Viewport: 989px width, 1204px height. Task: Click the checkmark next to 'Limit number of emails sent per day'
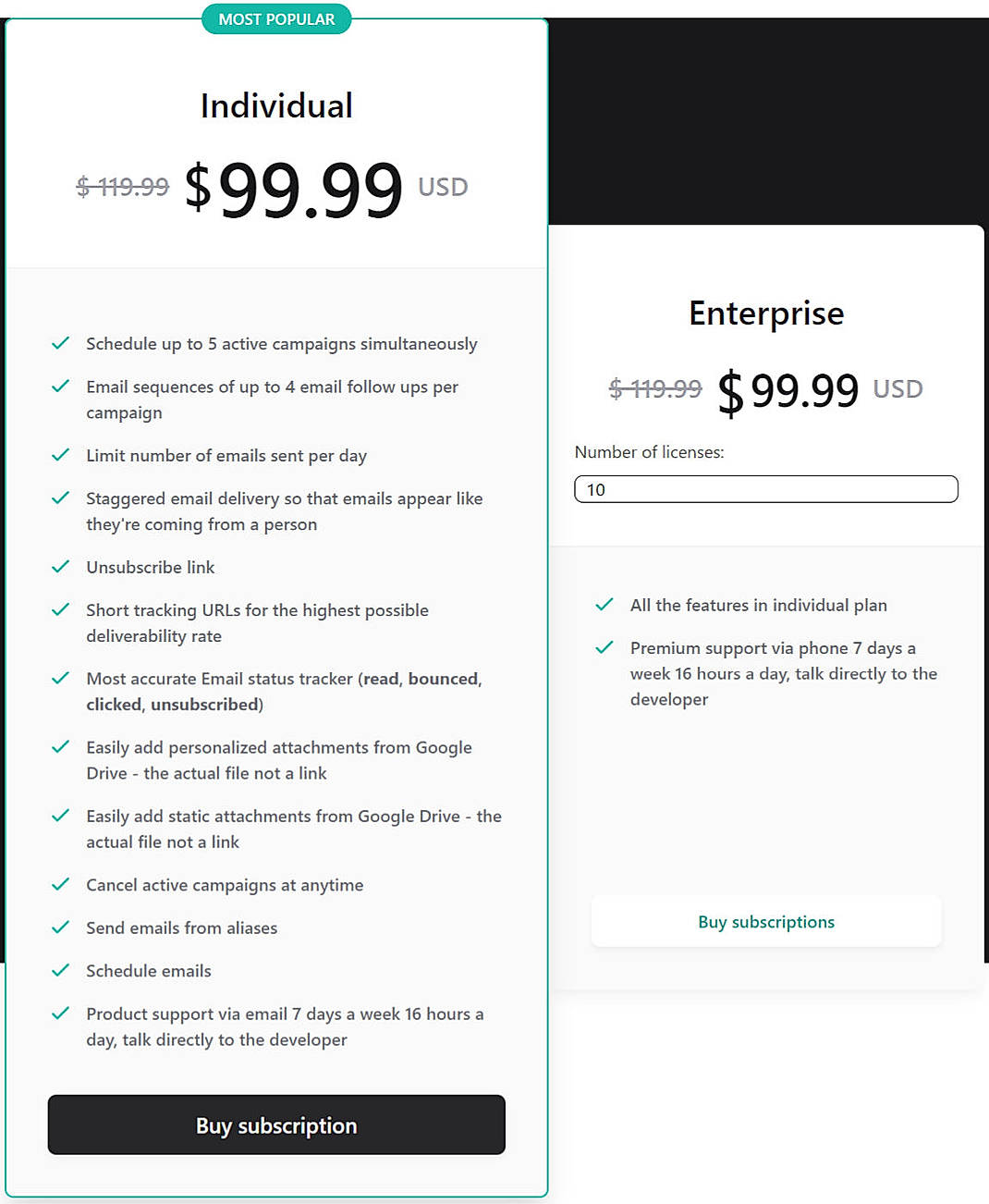click(60, 455)
